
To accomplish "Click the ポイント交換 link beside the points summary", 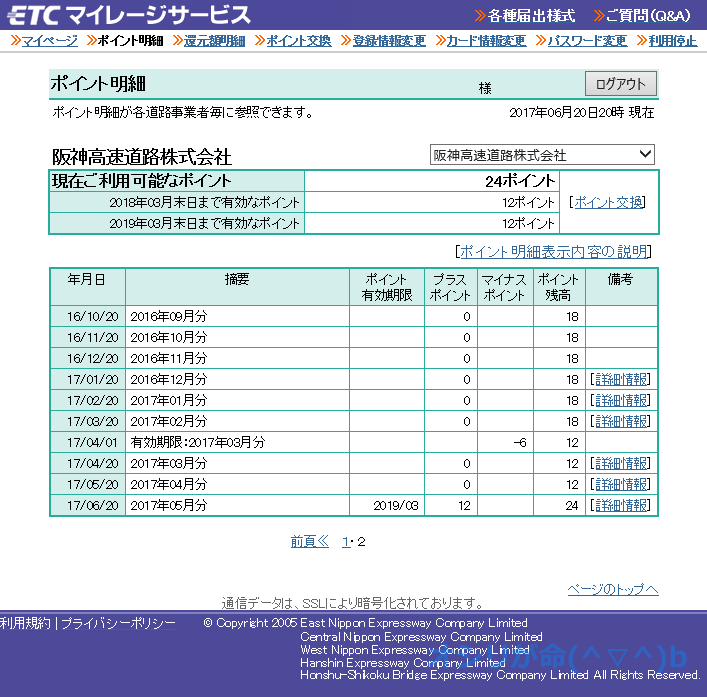I will tap(608, 202).
